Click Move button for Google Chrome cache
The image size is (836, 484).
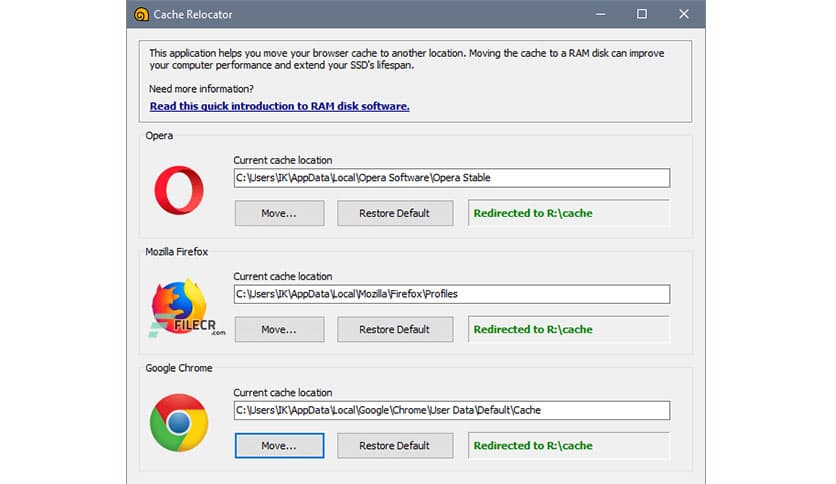279,446
